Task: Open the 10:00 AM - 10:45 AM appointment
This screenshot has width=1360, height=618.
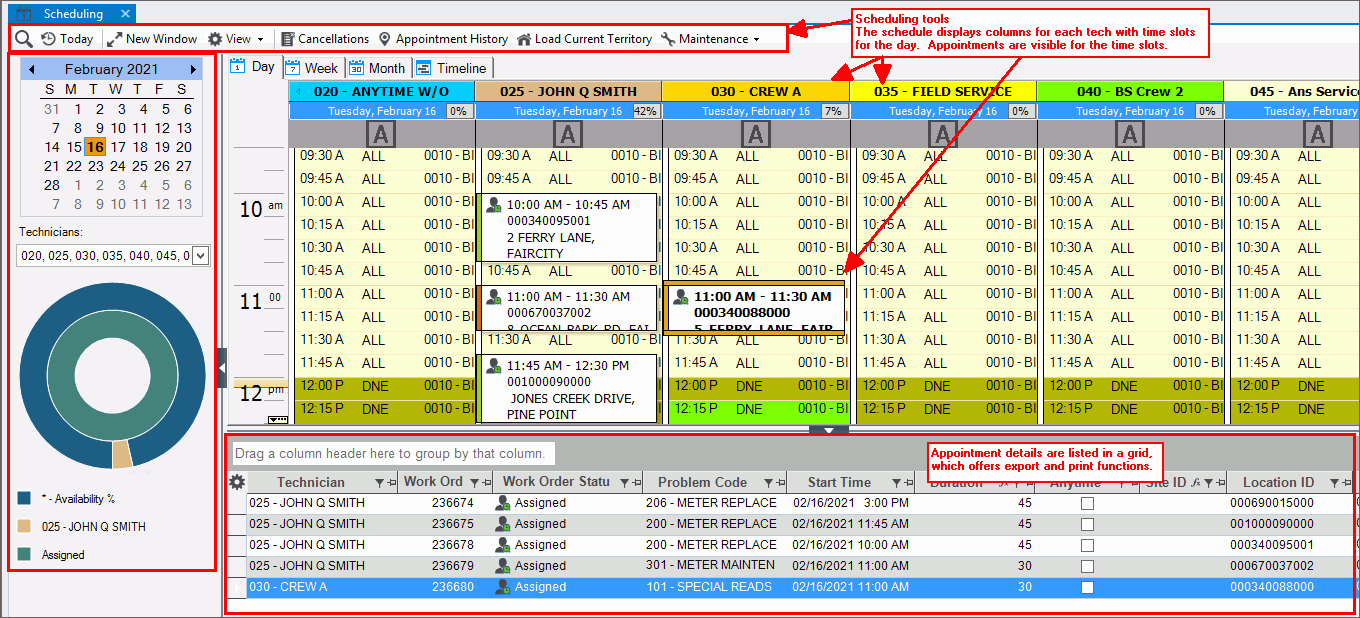Action: pos(568,227)
